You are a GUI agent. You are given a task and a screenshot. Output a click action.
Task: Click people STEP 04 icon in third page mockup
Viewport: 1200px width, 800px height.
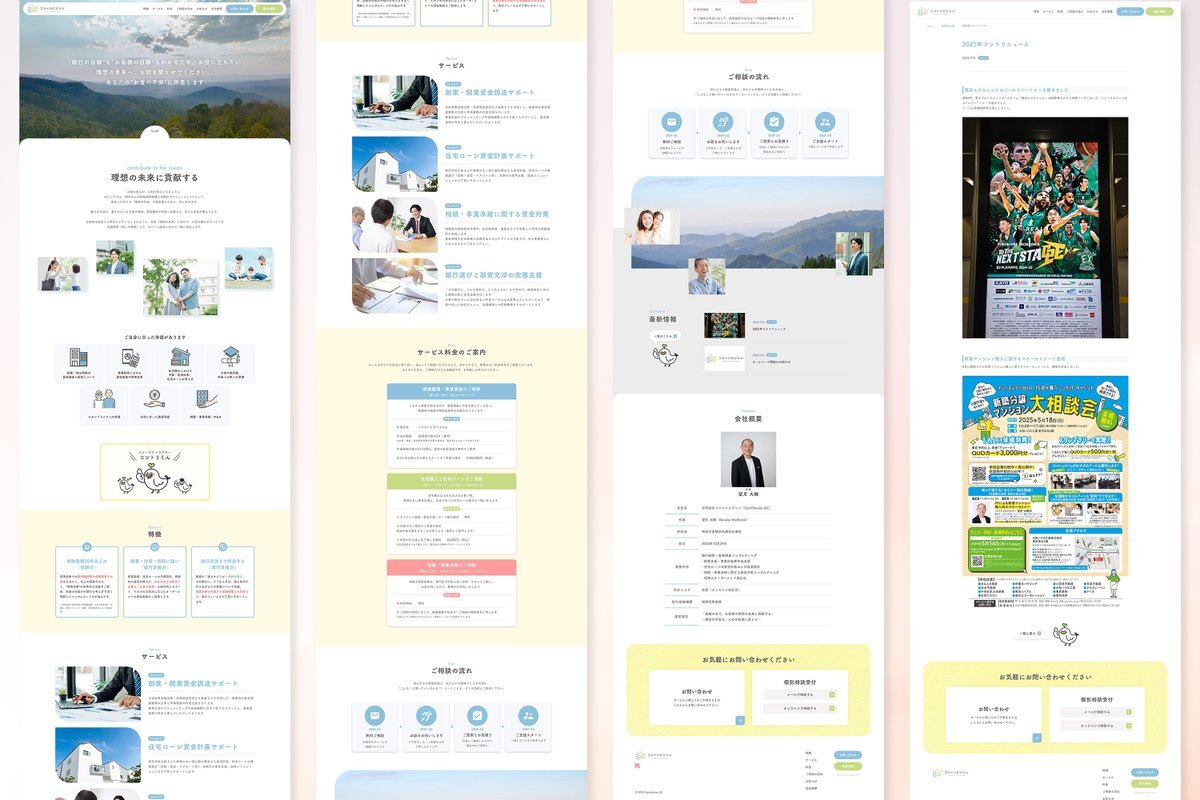click(x=824, y=121)
